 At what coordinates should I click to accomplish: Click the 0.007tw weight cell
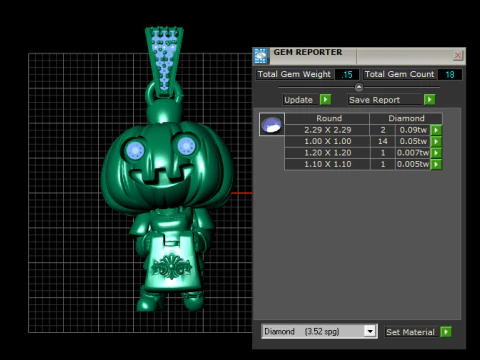tap(413, 153)
